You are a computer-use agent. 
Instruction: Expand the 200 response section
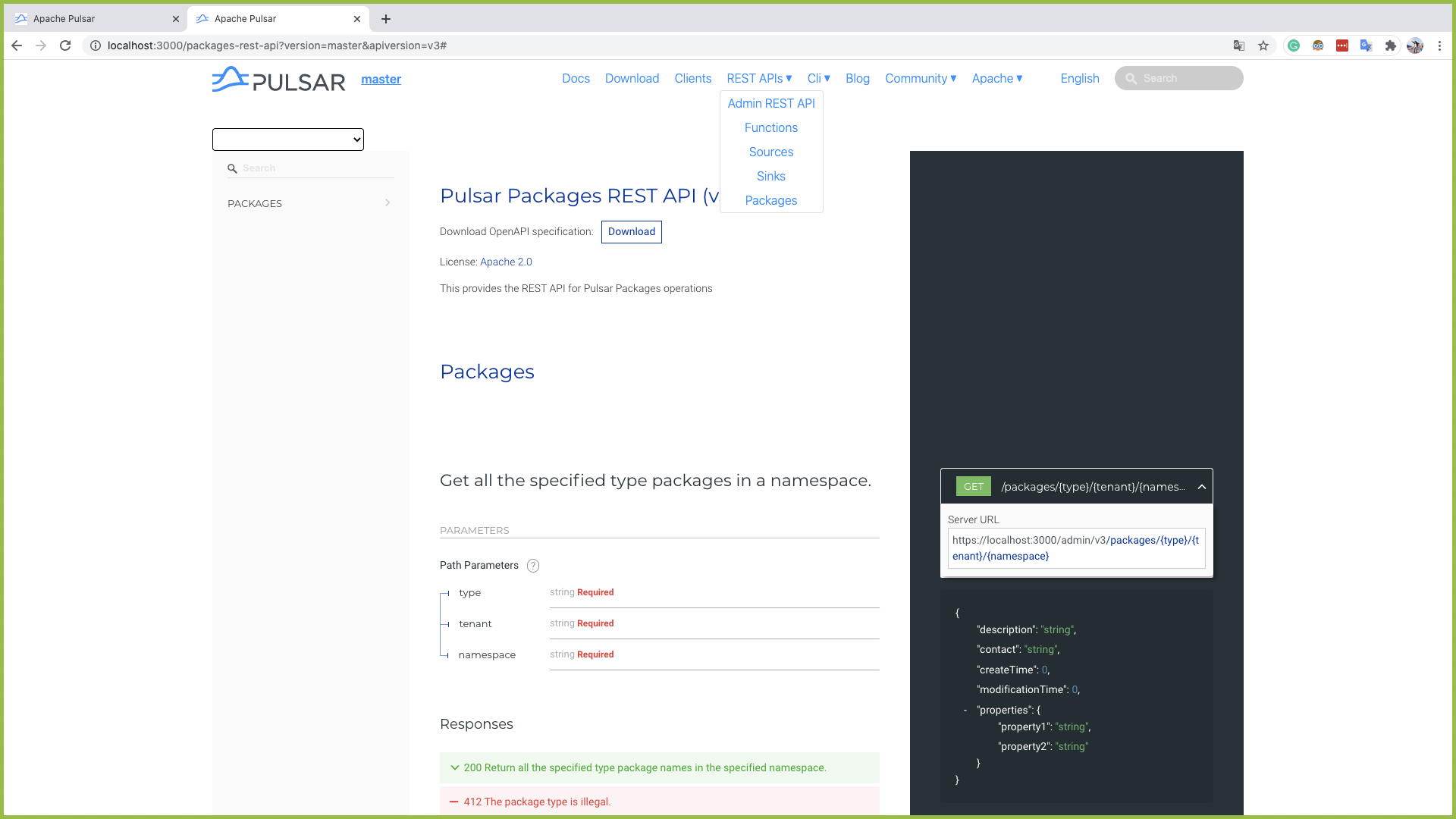click(455, 767)
